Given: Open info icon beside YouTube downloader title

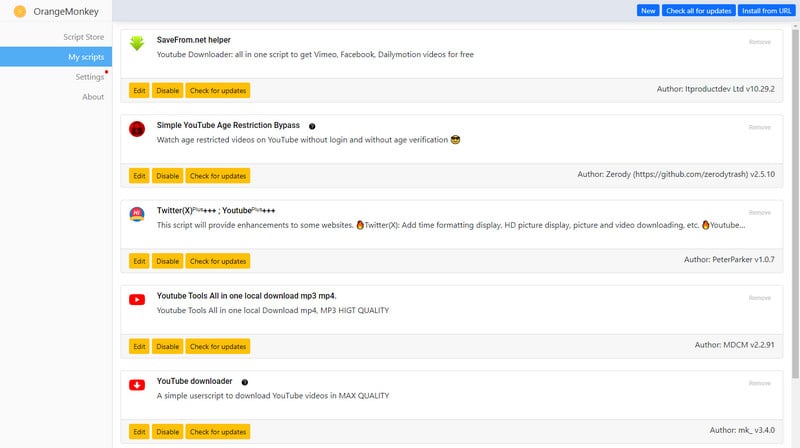Looking at the screenshot, I should [x=245, y=382].
